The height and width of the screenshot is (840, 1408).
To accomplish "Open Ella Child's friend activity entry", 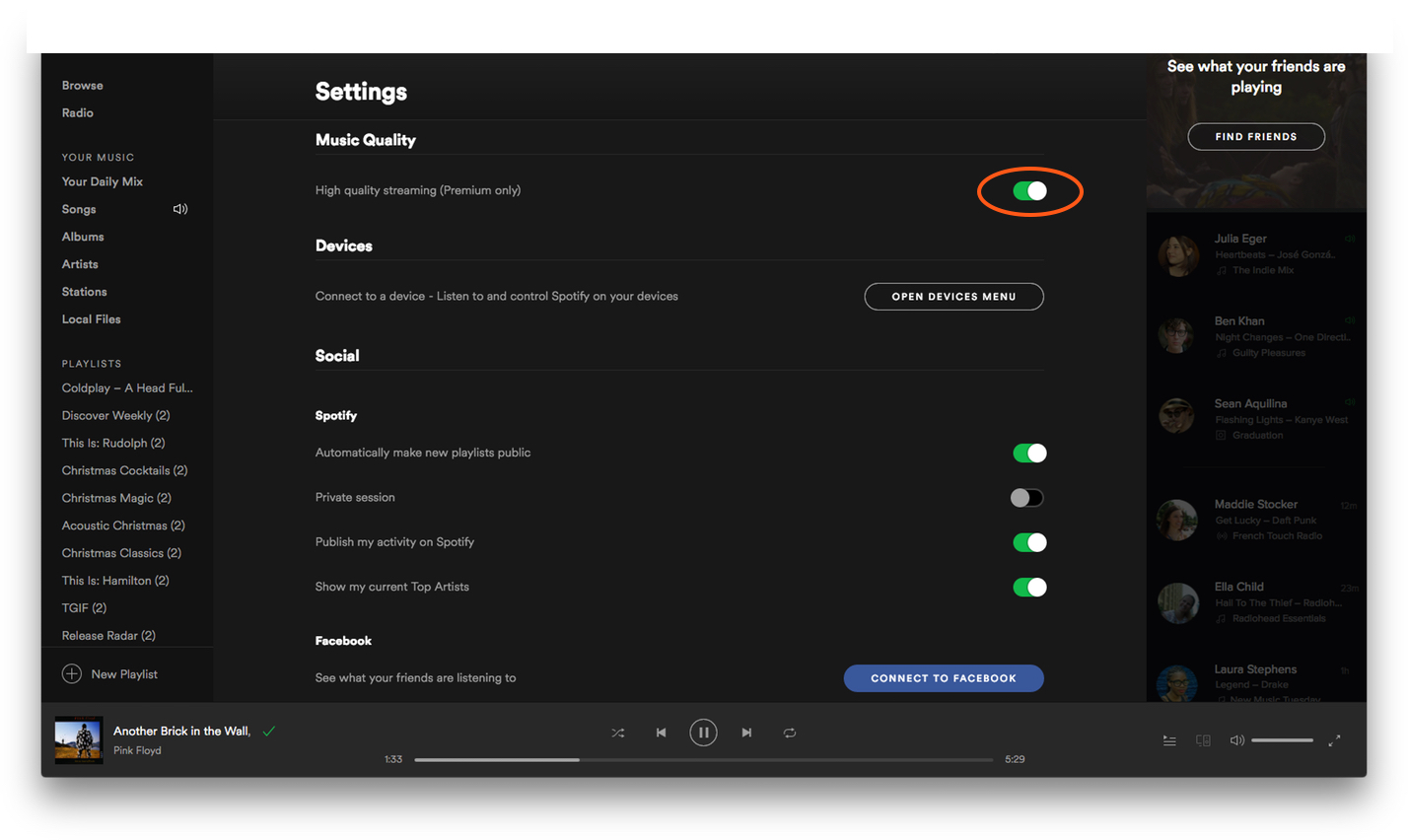I will tap(1256, 602).
